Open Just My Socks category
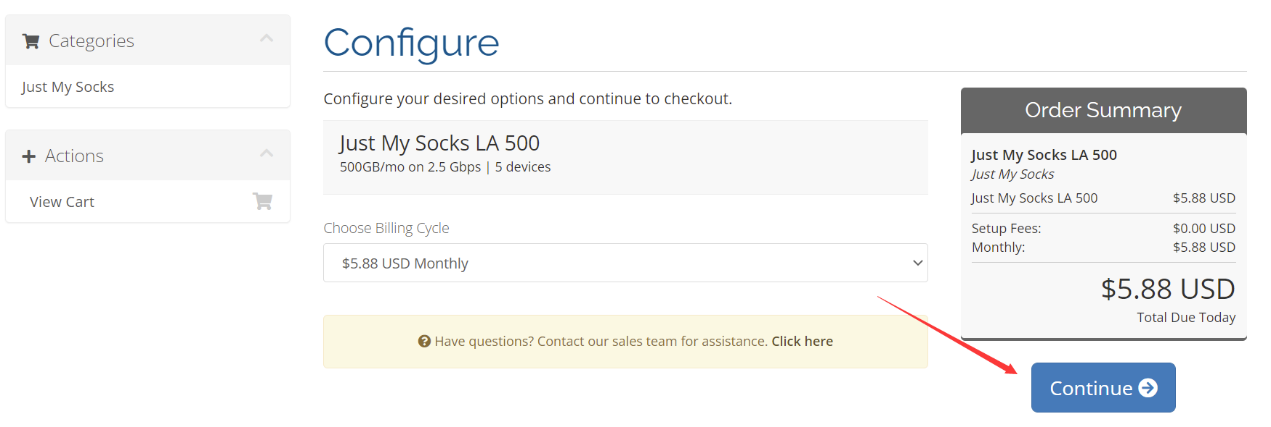Screen dimensions: 1271x427 click(68, 87)
